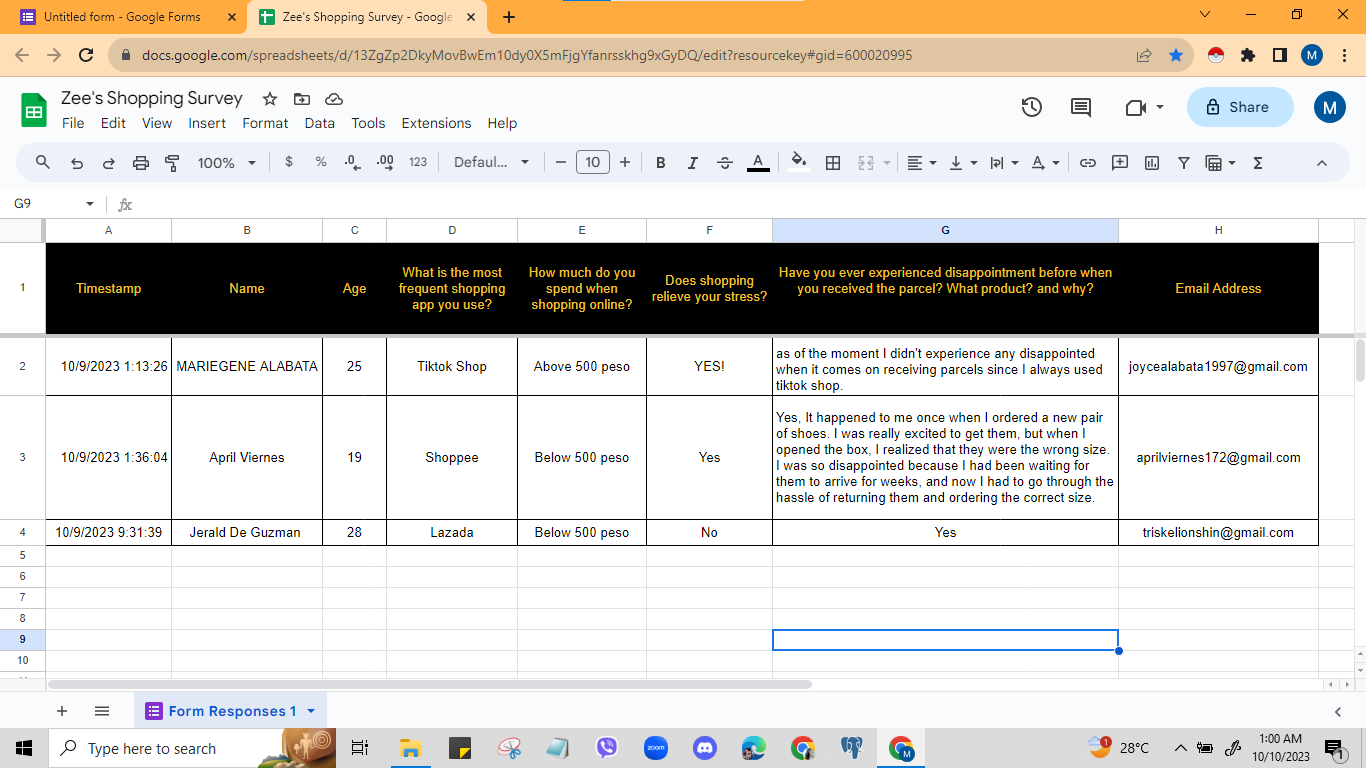This screenshot has height=768, width=1366.
Task: Toggle italic formatting in the toolbar
Action: coord(692,162)
